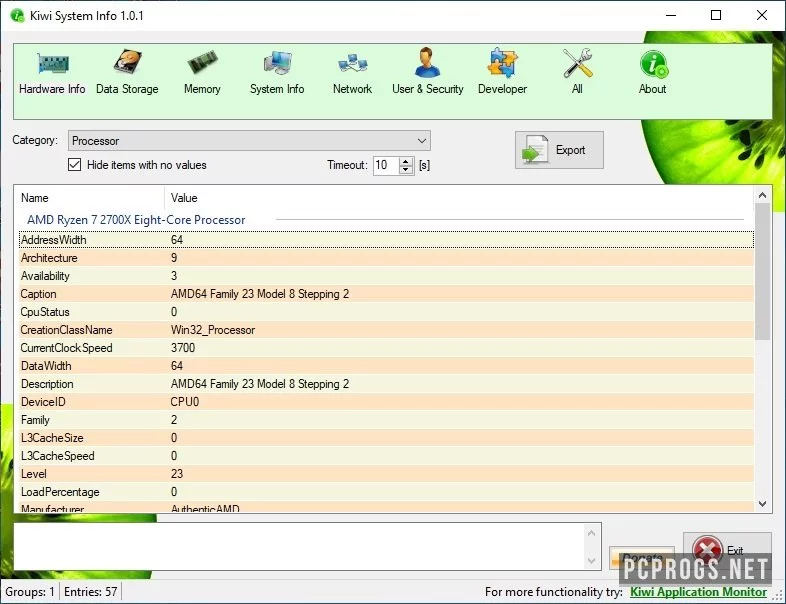This screenshot has width=786, height=604.
Task: Open Kiwi Application Monitor link
Action: 698,592
